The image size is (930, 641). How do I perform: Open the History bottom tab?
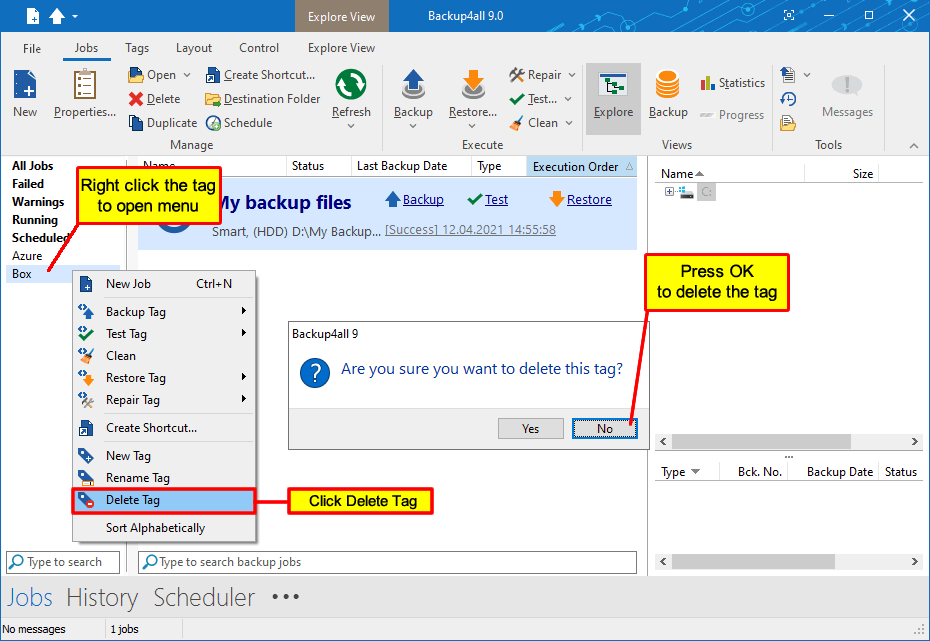102,597
